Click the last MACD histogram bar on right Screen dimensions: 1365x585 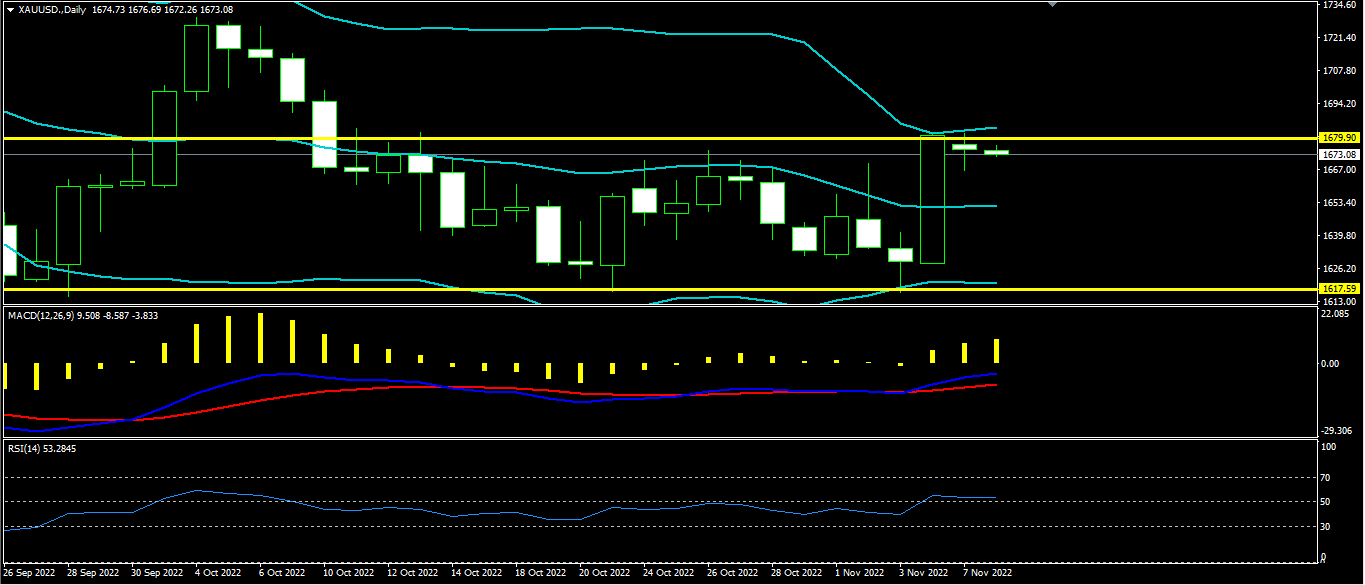(x=996, y=351)
